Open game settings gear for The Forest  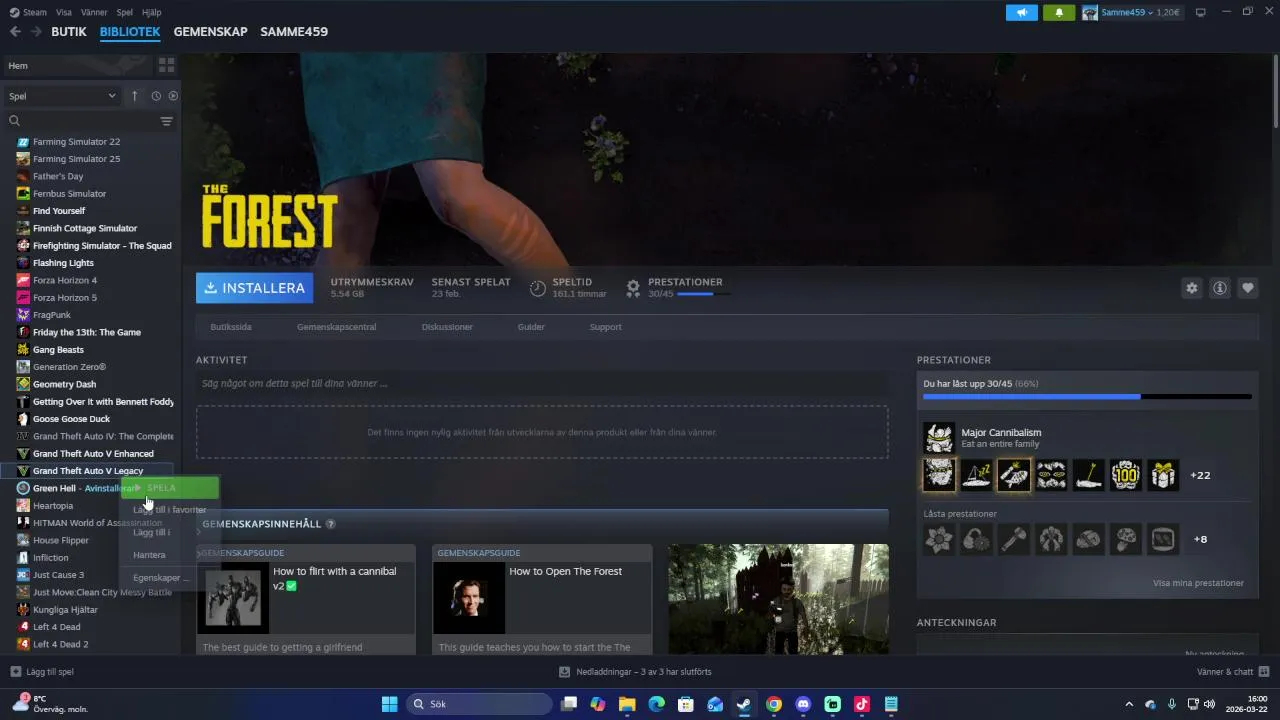1191,288
